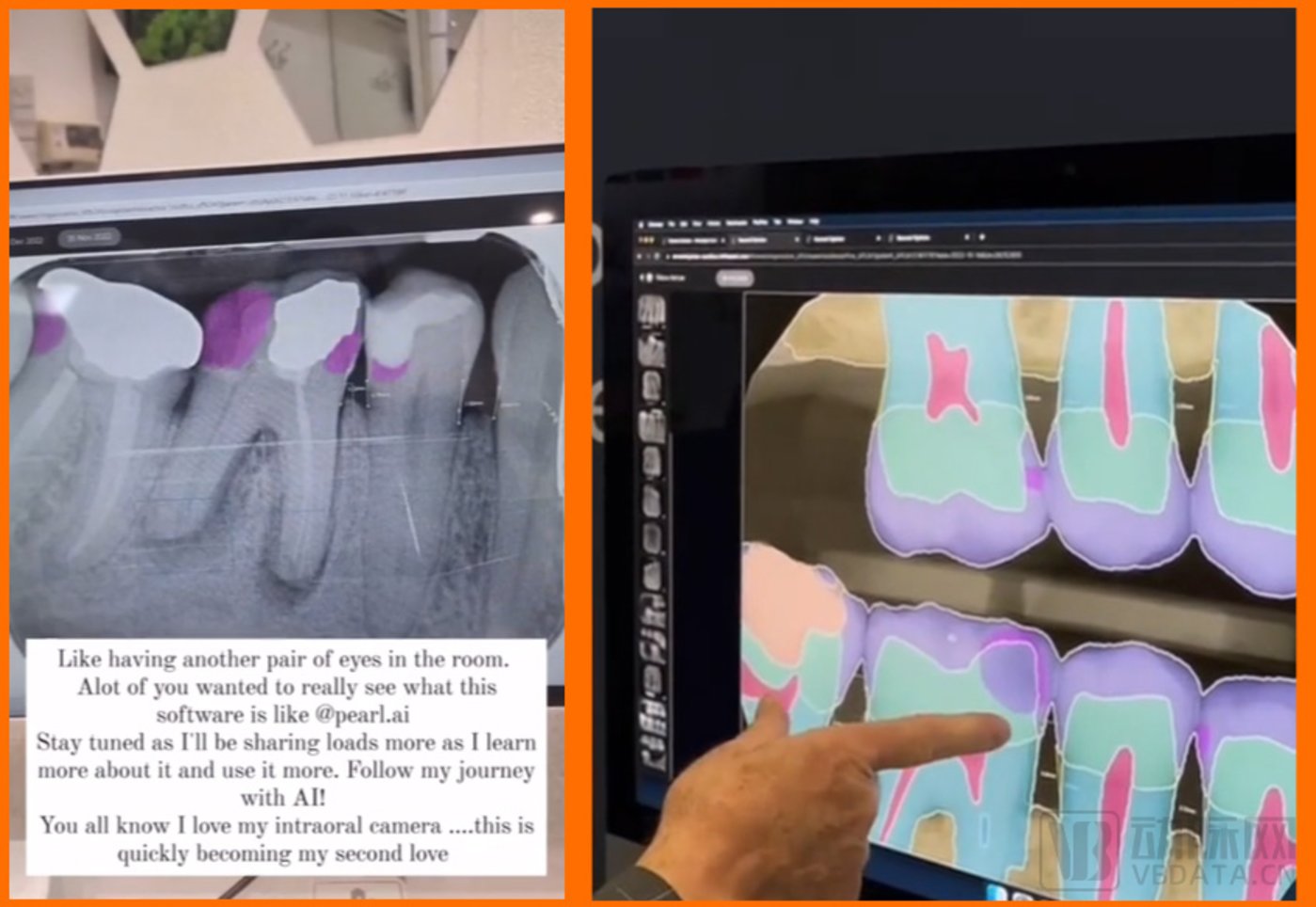Open the rightmost macOS menu bar item
This screenshot has width=1316, height=907.
(x=814, y=221)
